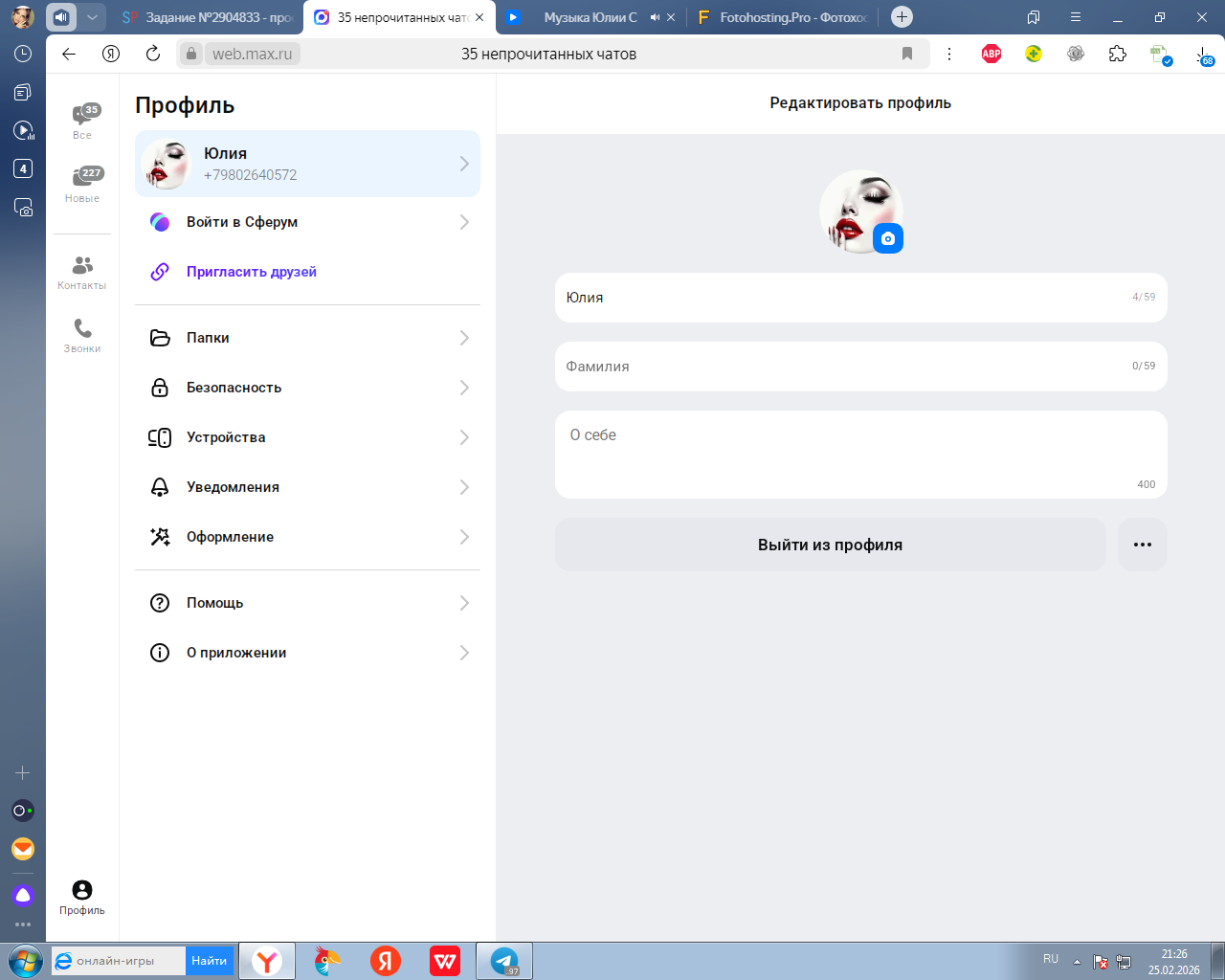Switch to the Fotohosting.Pro tab

click(785, 17)
